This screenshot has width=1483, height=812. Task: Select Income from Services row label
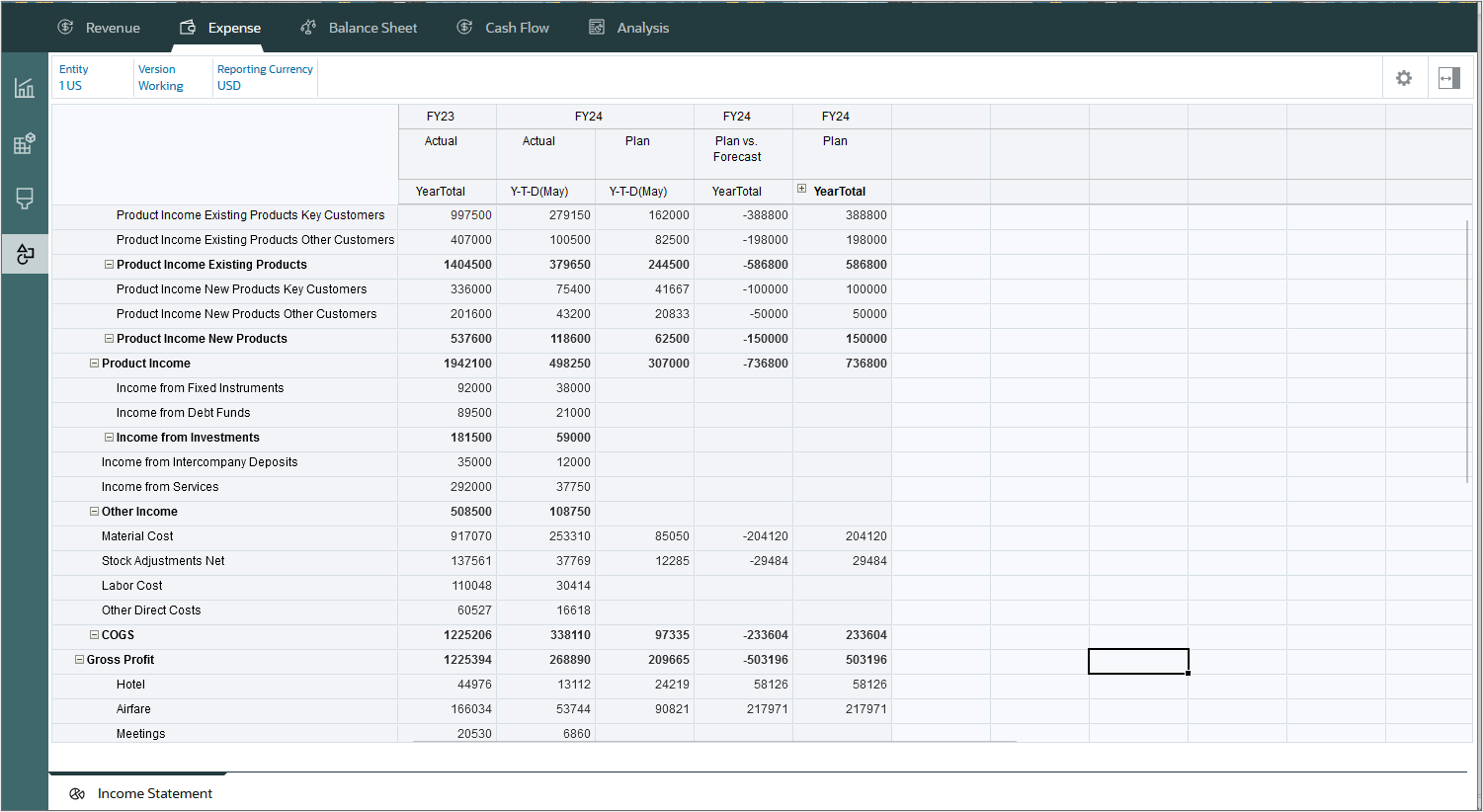point(160,487)
